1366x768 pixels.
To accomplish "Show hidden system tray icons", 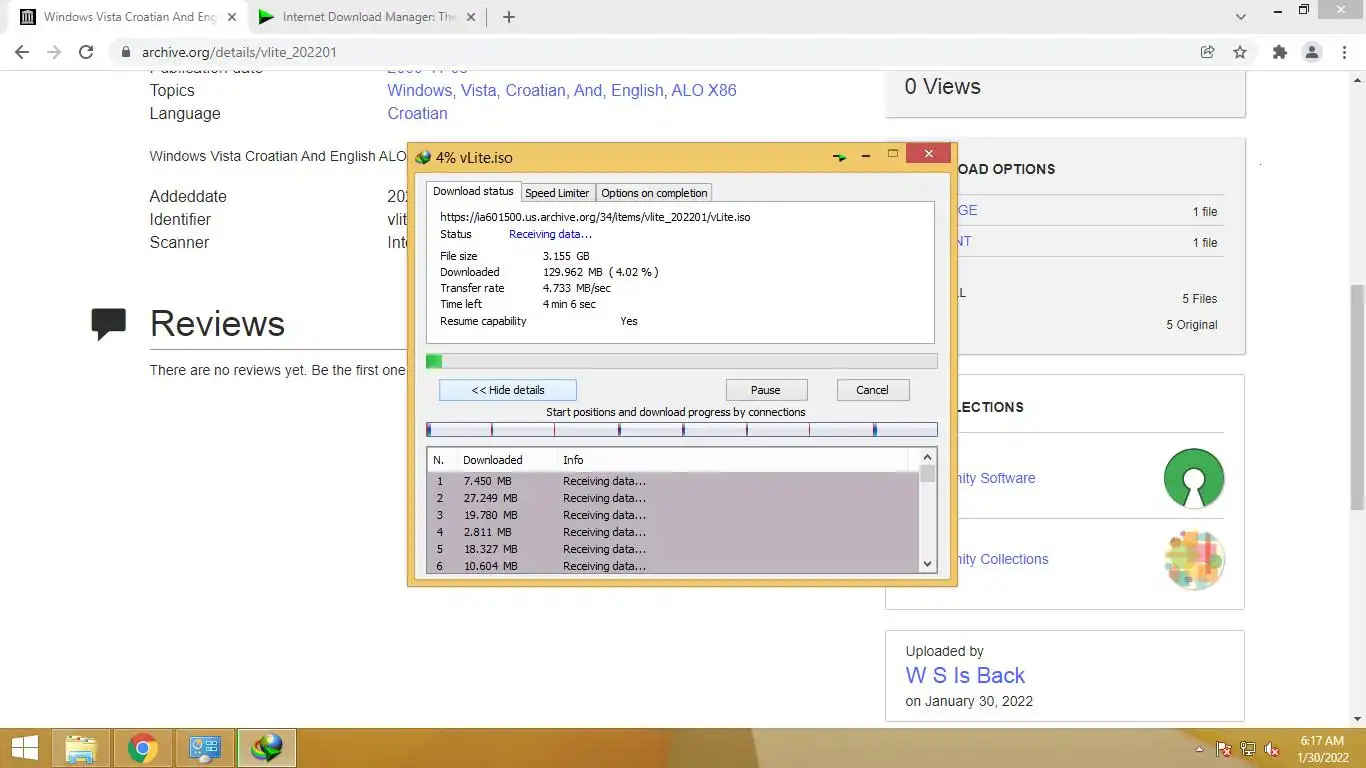I will tap(1200, 749).
